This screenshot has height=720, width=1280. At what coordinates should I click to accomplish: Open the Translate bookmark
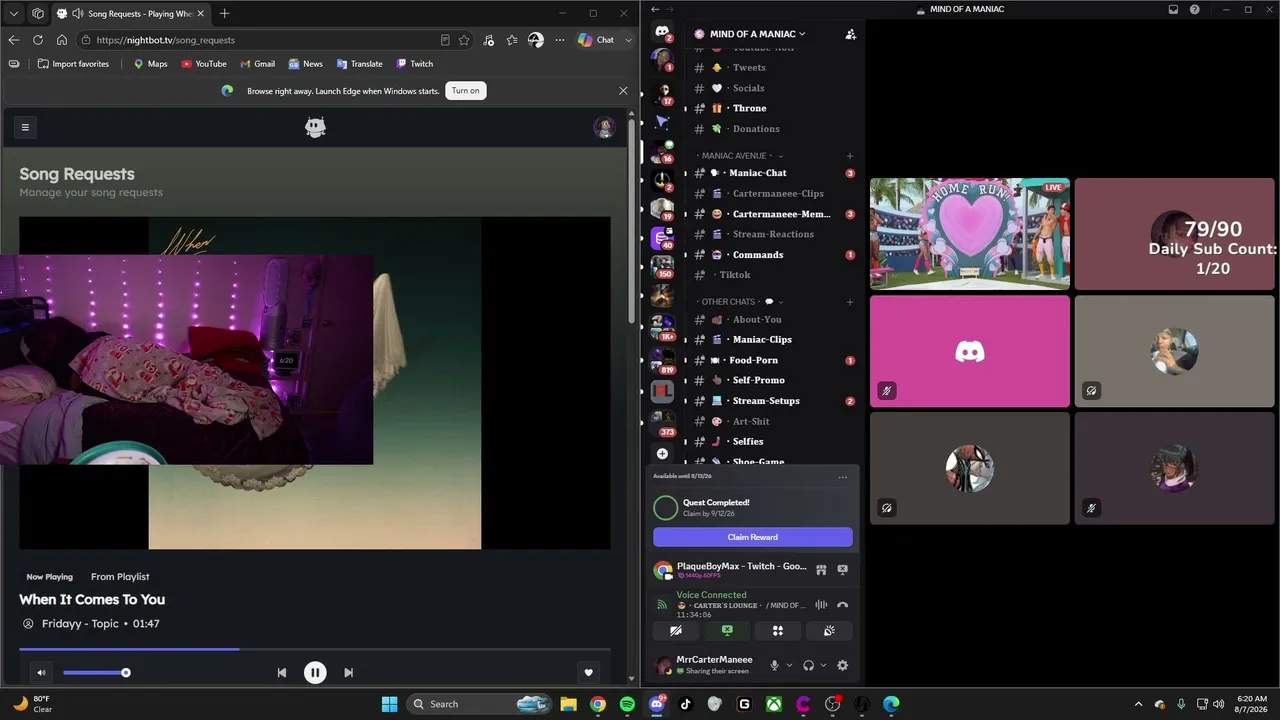(360, 64)
